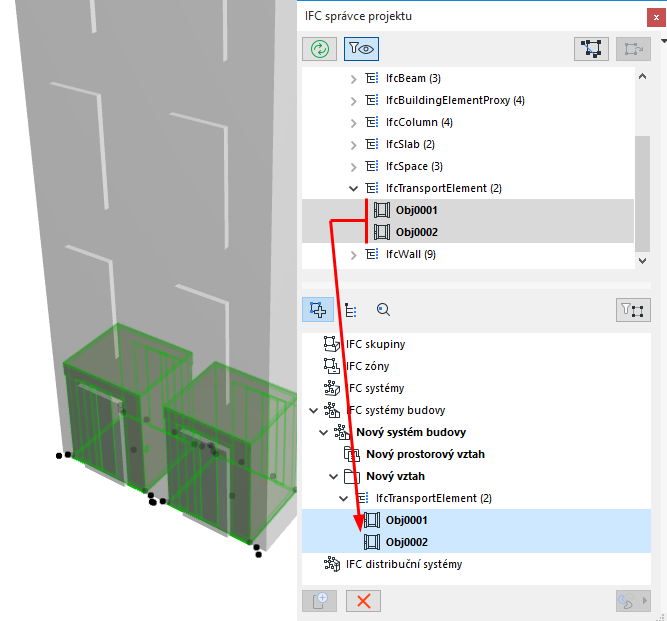Click the green refresh update icon
The image size is (667, 621).
click(319, 49)
